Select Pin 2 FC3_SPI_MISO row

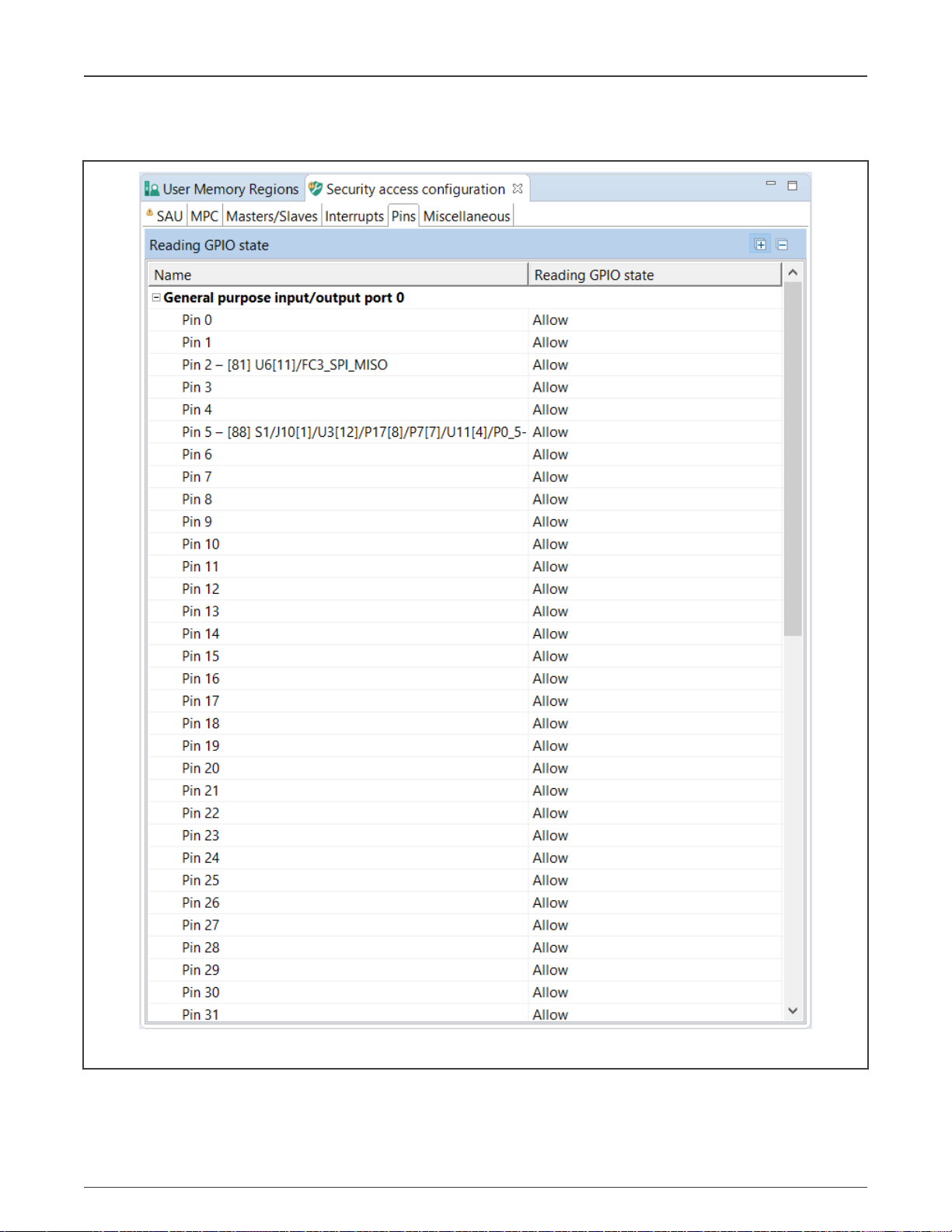click(465, 365)
